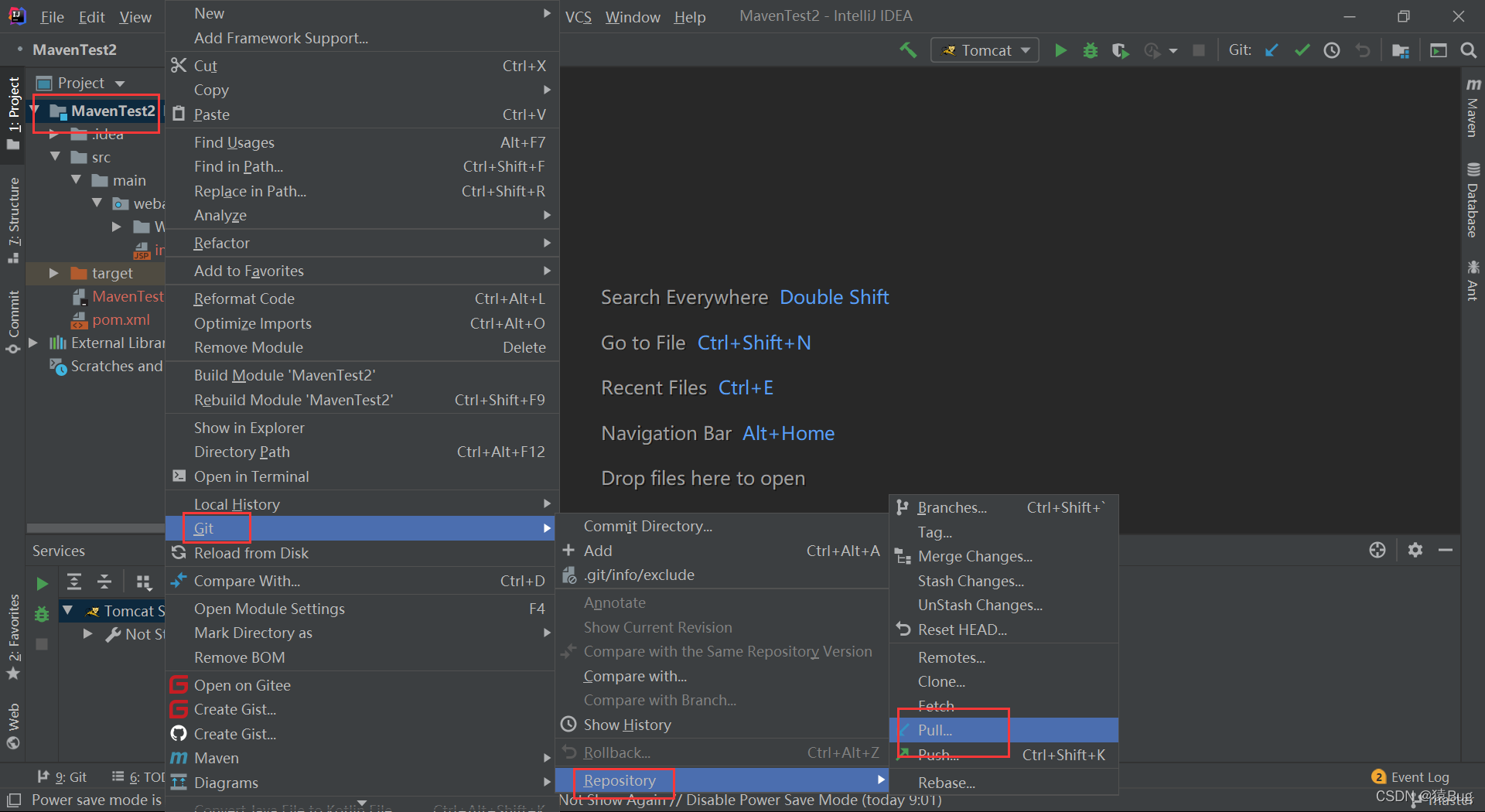Viewport: 1485px width, 812px height.
Task: Run the service with green play in Services
Action: click(x=42, y=583)
